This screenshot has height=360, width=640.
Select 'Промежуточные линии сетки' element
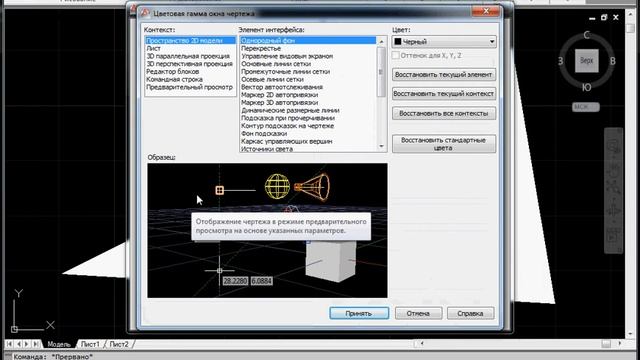(x=285, y=71)
